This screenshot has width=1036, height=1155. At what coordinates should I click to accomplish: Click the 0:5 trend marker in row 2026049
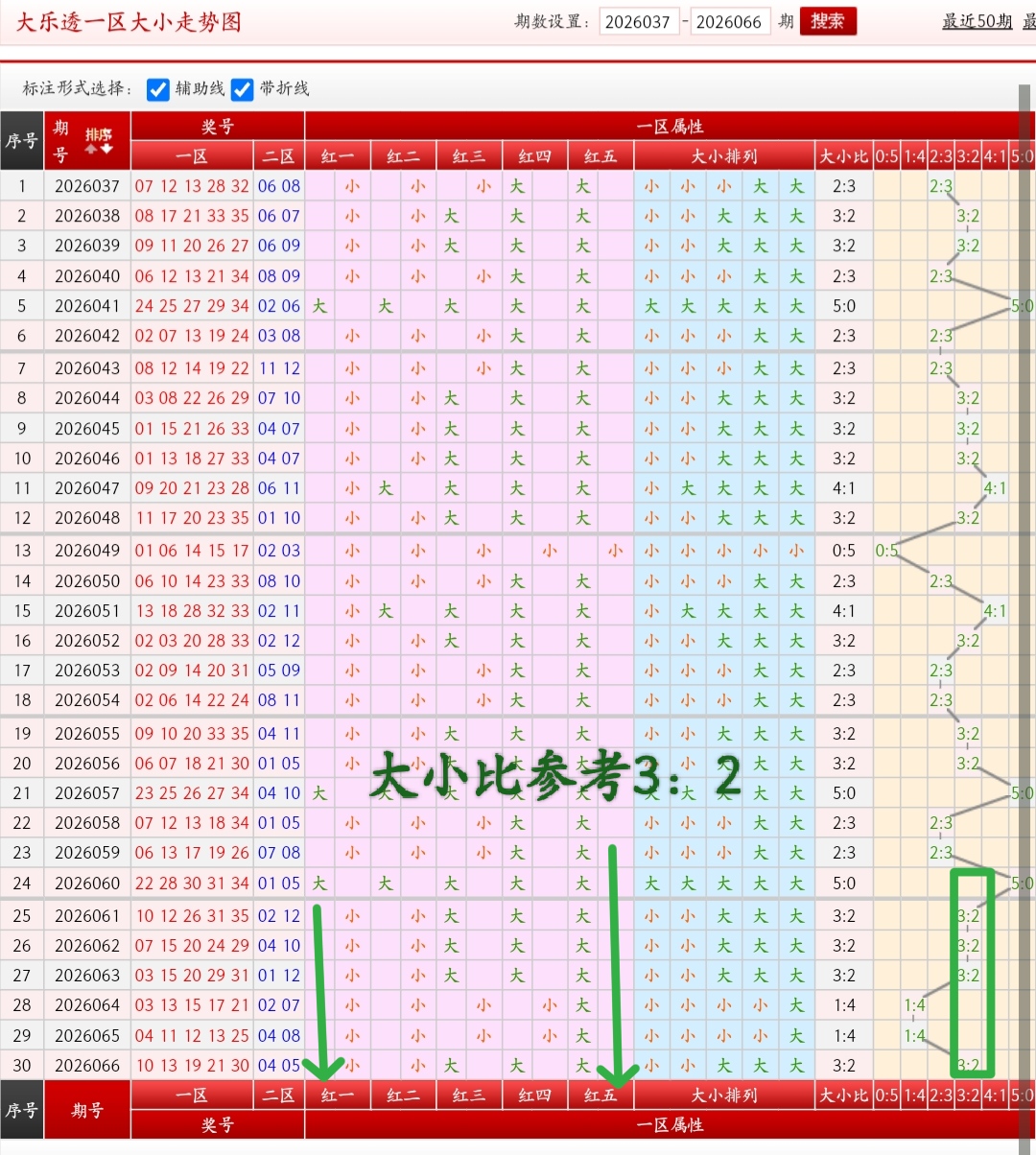pos(887,551)
